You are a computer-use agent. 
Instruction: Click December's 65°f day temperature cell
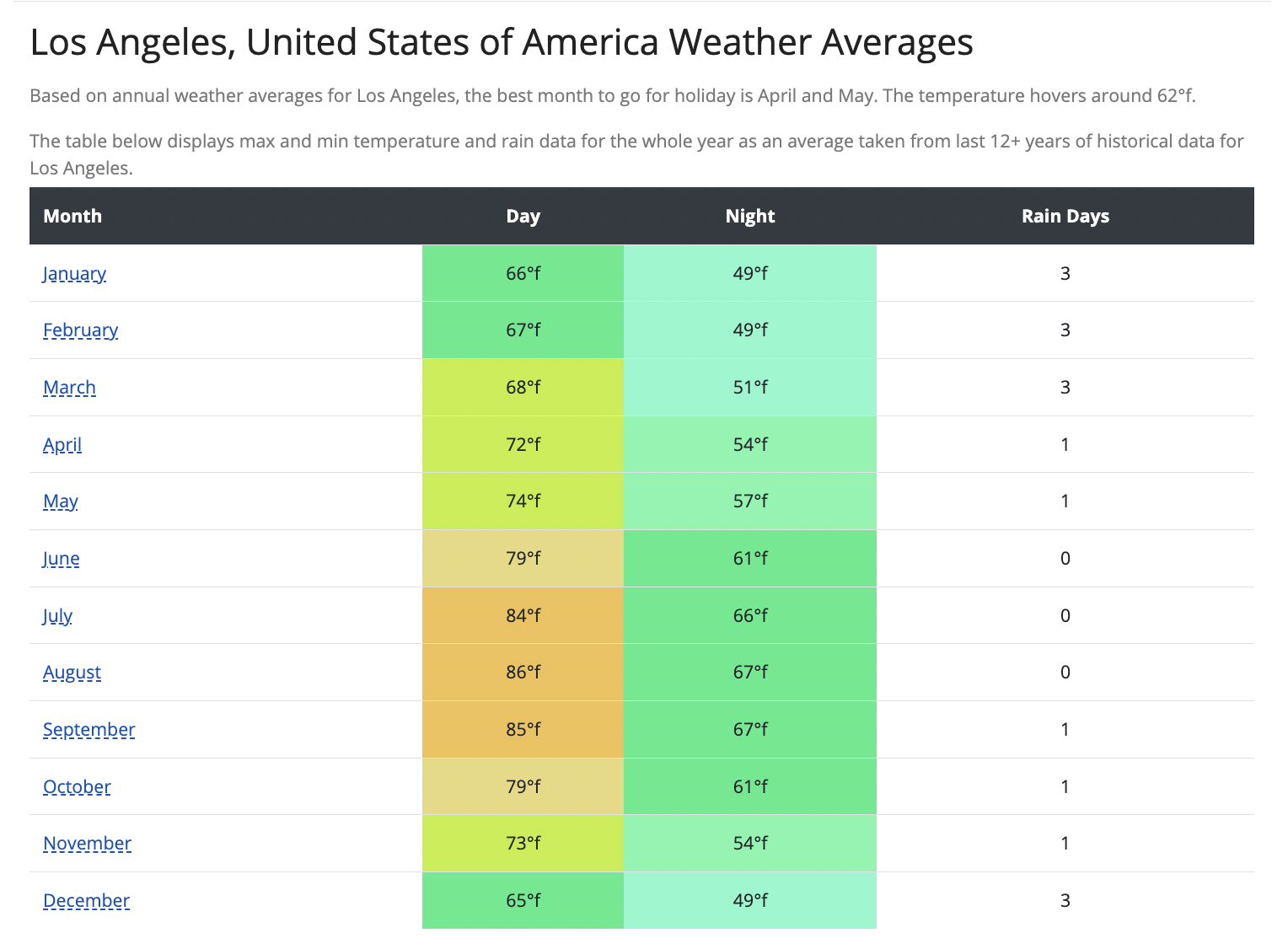click(x=523, y=900)
